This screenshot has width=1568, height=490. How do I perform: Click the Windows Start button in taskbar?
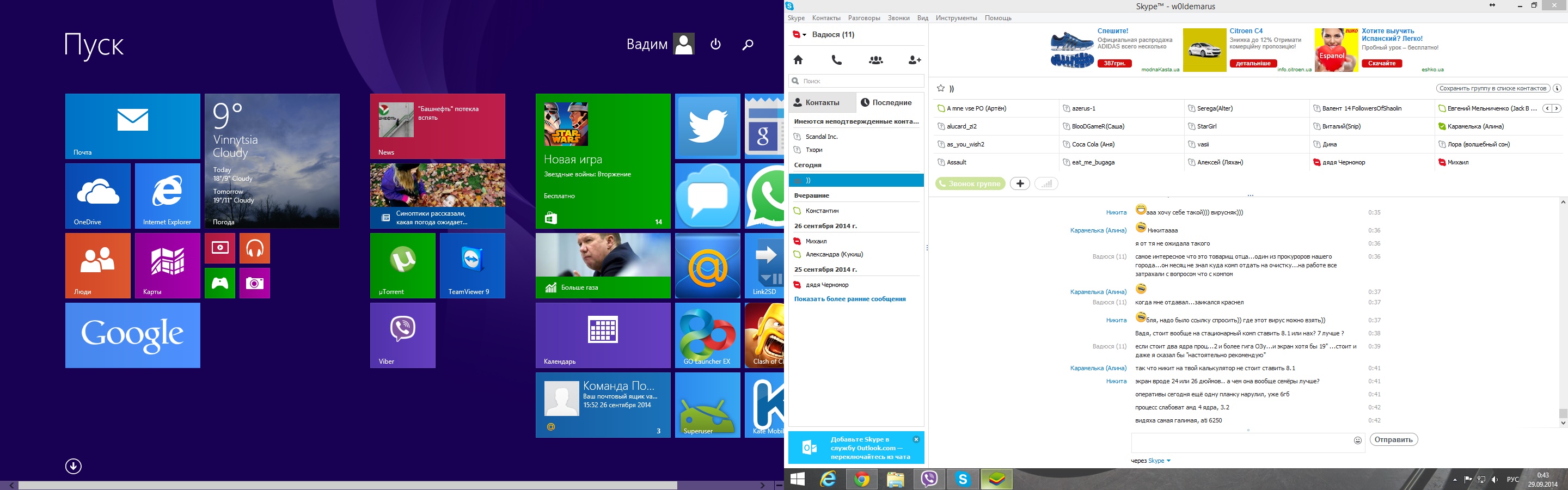click(798, 479)
